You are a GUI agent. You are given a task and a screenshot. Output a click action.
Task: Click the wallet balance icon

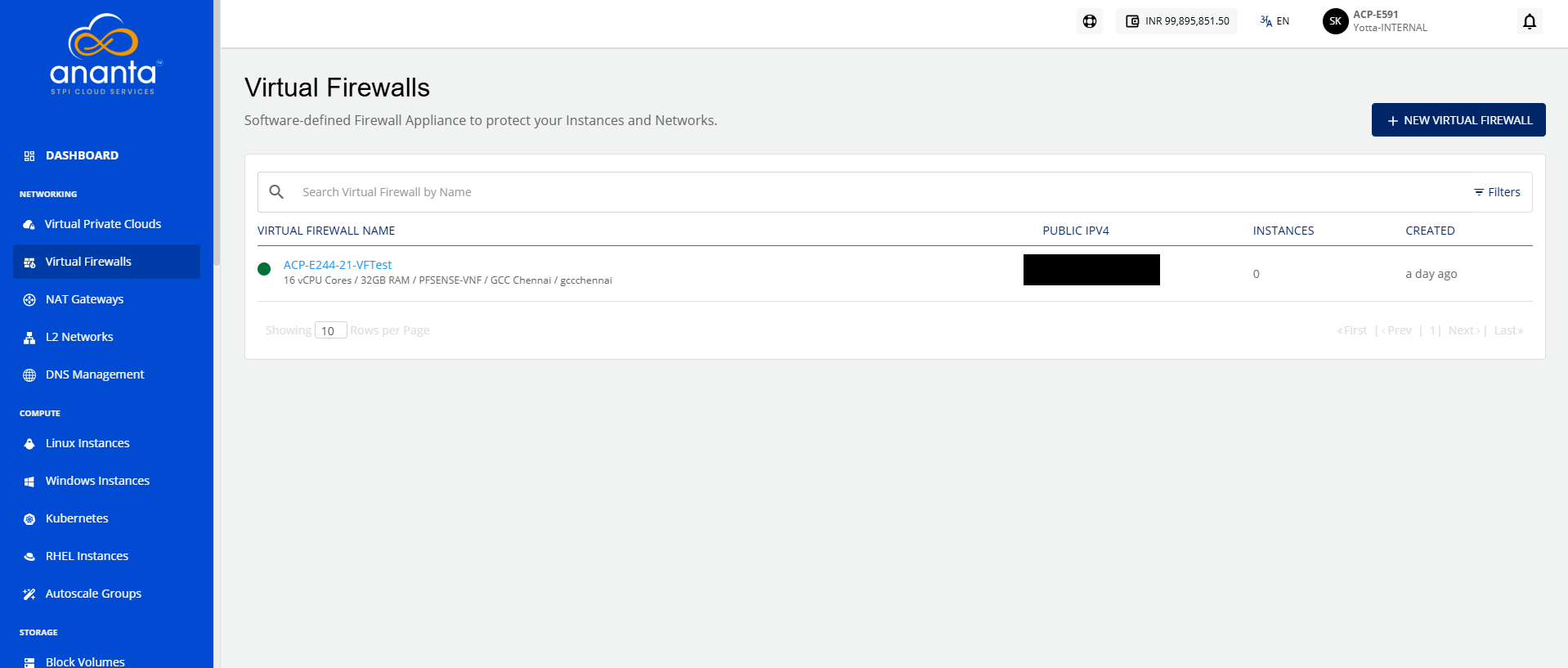(1132, 21)
